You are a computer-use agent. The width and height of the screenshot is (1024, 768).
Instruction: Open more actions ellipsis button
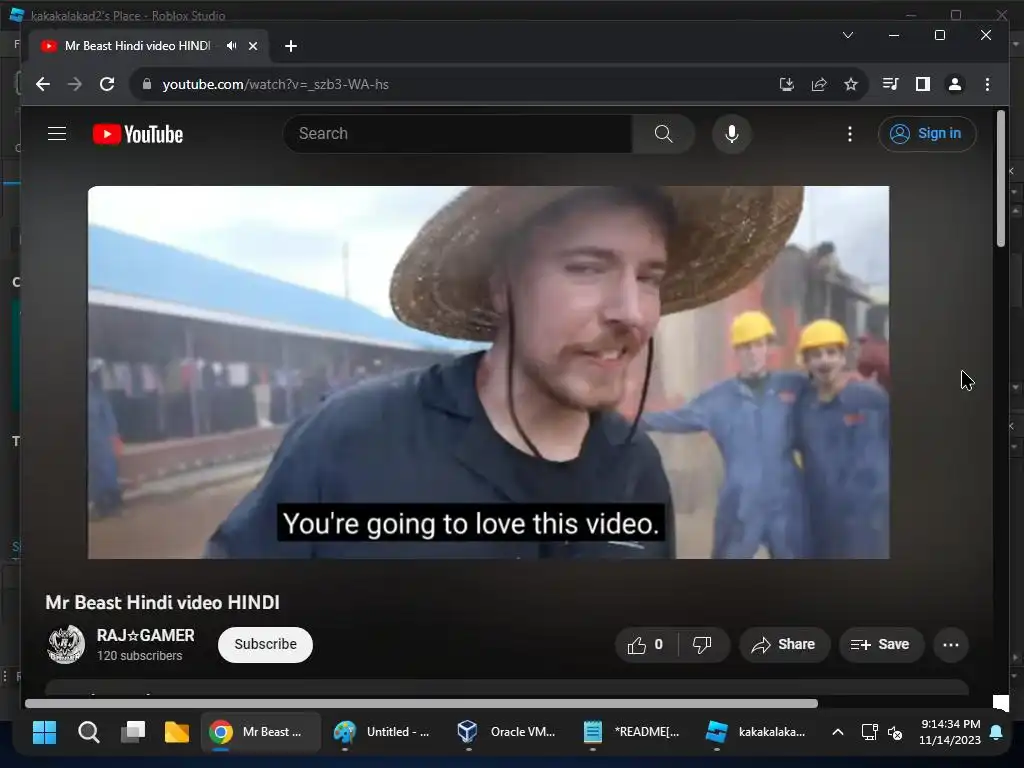click(951, 645)
